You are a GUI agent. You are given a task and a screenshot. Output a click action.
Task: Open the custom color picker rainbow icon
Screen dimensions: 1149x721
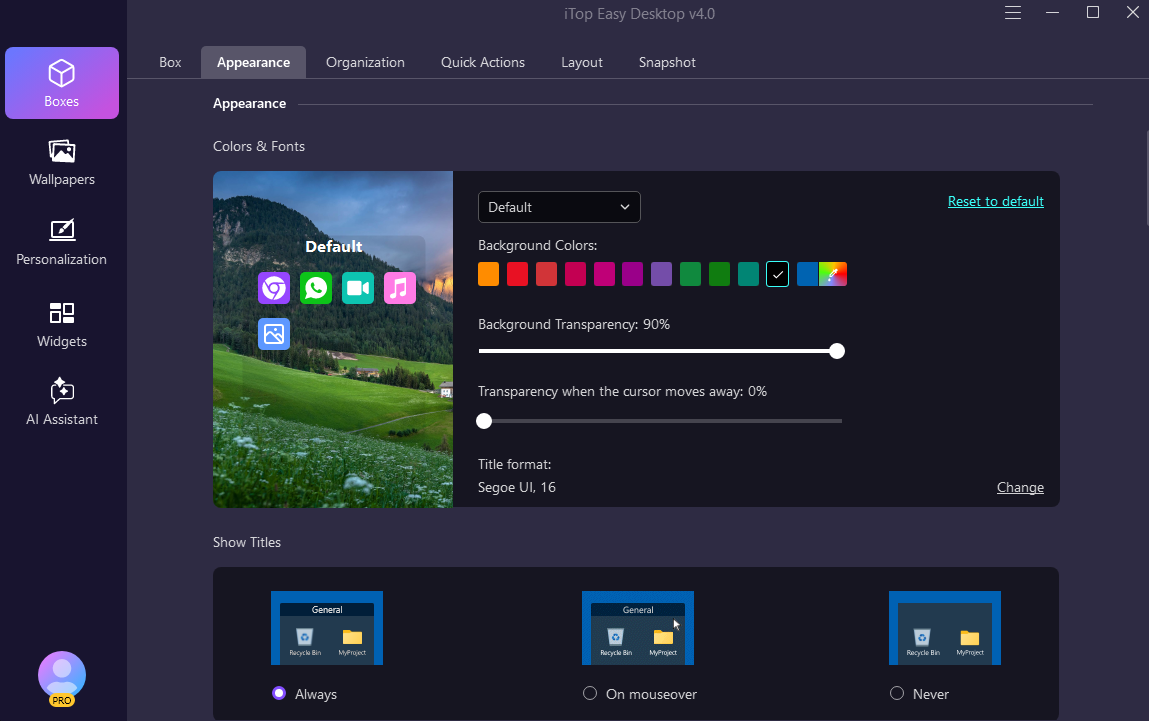[x=833, y=274]
